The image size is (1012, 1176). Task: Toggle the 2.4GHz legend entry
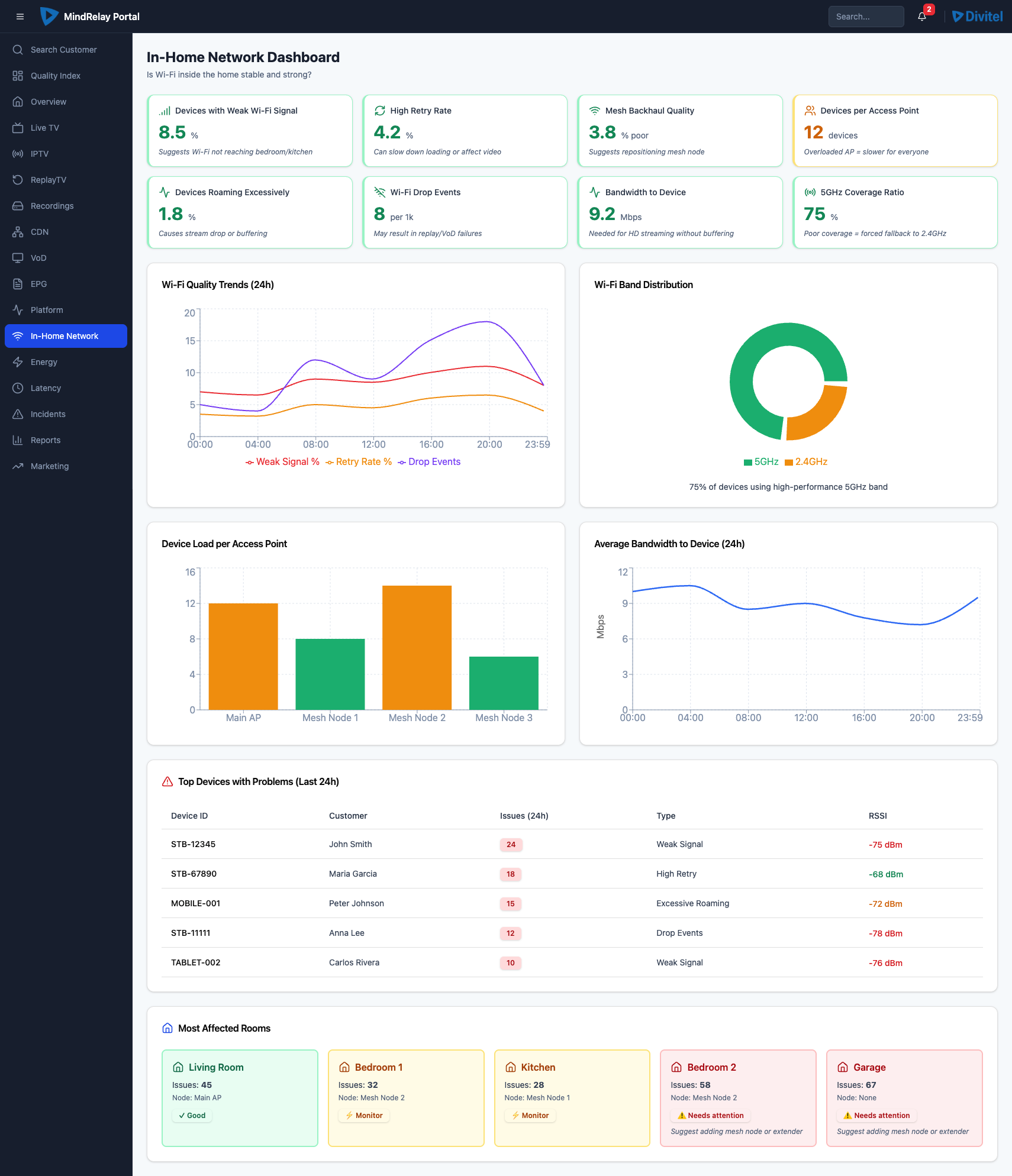(805, 462)
